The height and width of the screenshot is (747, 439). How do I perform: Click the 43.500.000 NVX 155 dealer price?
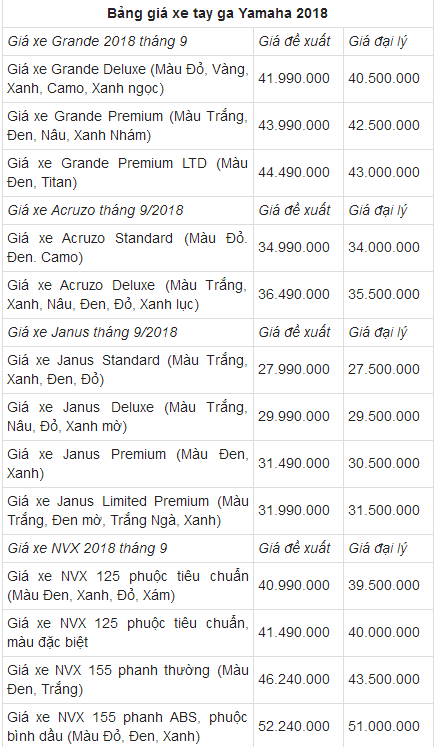point(384,679)
